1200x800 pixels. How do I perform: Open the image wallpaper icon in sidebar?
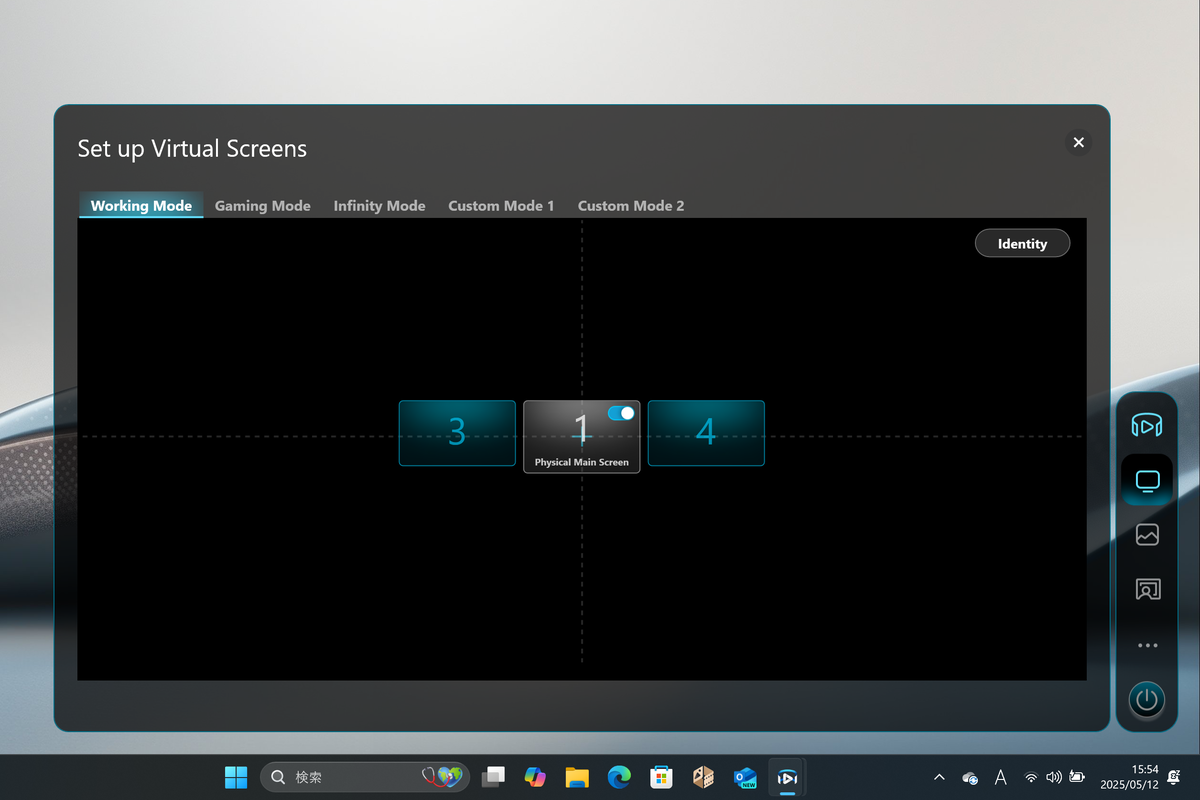[x=1146, y=535]
